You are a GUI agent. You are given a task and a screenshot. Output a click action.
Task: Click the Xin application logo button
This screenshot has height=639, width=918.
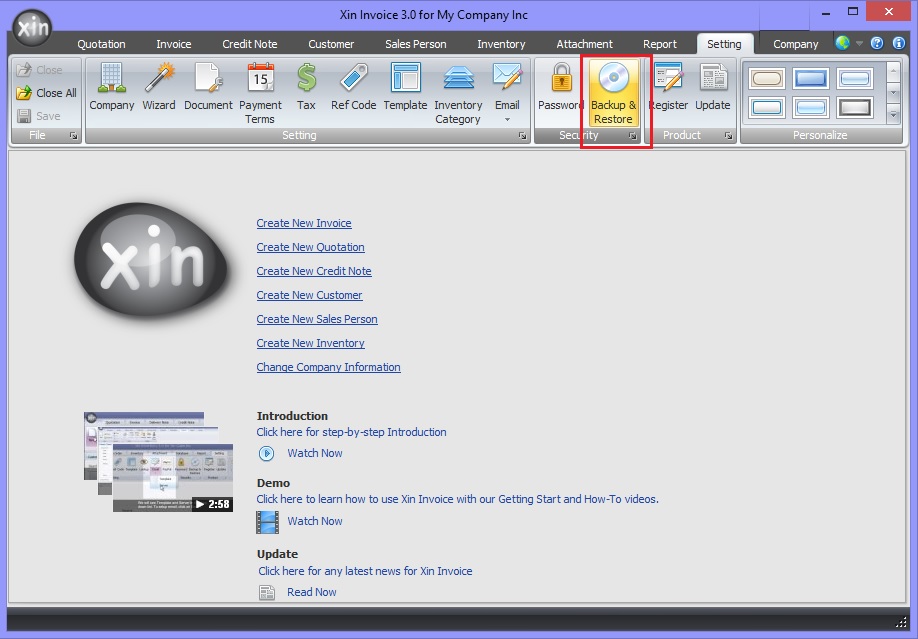(33, 28)
